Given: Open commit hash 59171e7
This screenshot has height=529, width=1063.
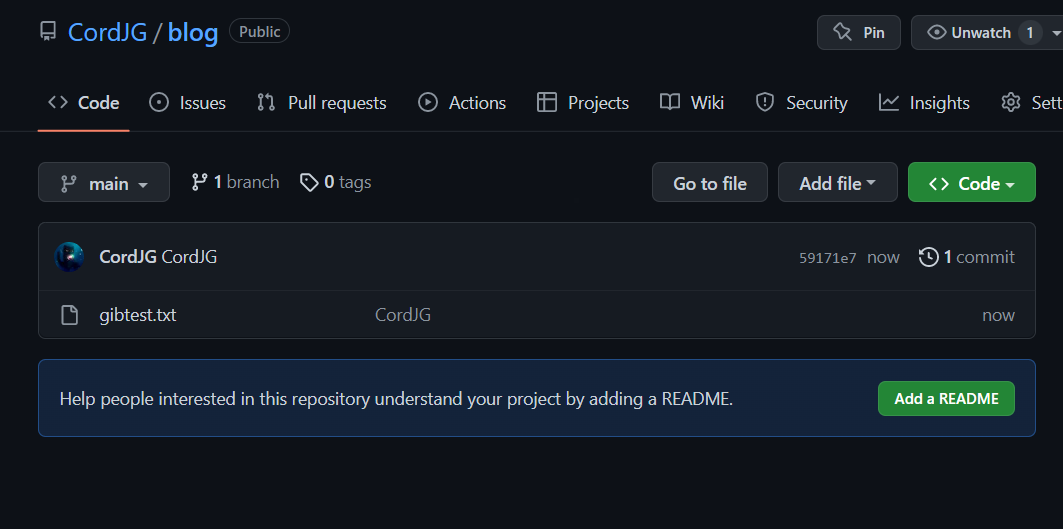Looking at the screenshot, I should [828, 258].
